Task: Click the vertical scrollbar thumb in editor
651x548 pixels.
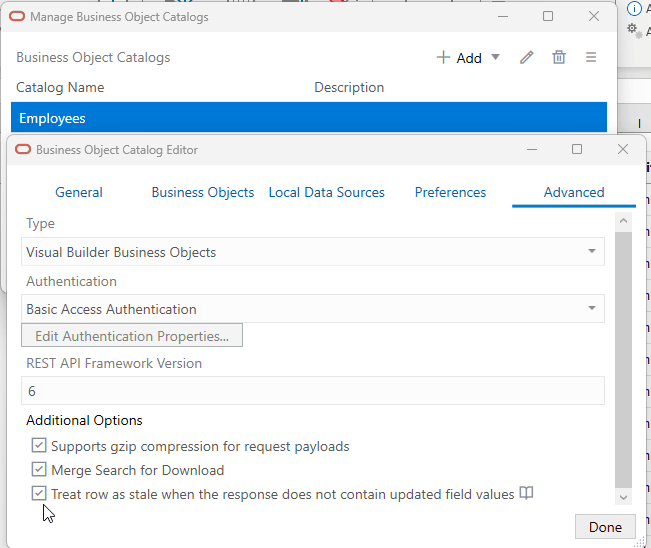Action: coord(623,360)
